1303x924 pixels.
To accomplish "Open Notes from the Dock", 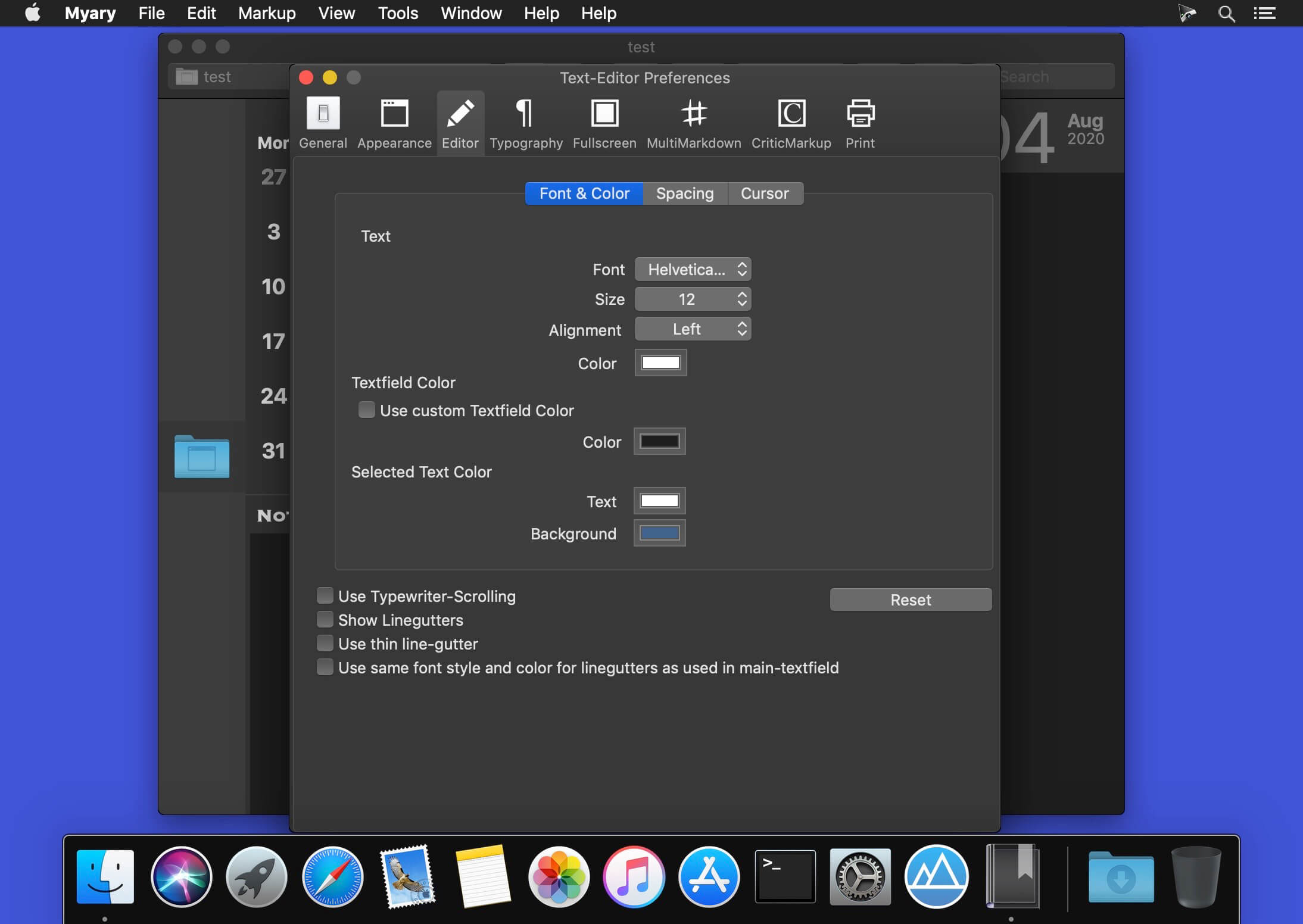I will (483, 876).
